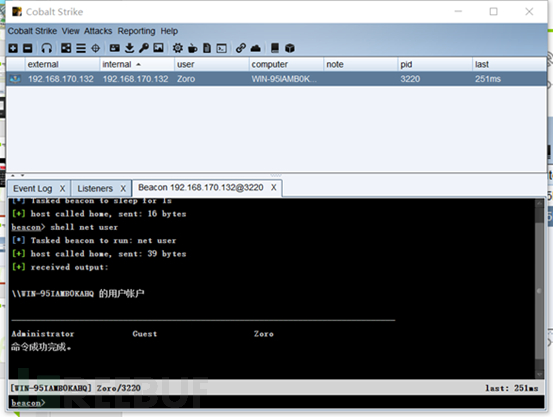The height and width of the screenshot is (417, 553).
Task: Click the minus icon to disconnect
Action: 28,48
